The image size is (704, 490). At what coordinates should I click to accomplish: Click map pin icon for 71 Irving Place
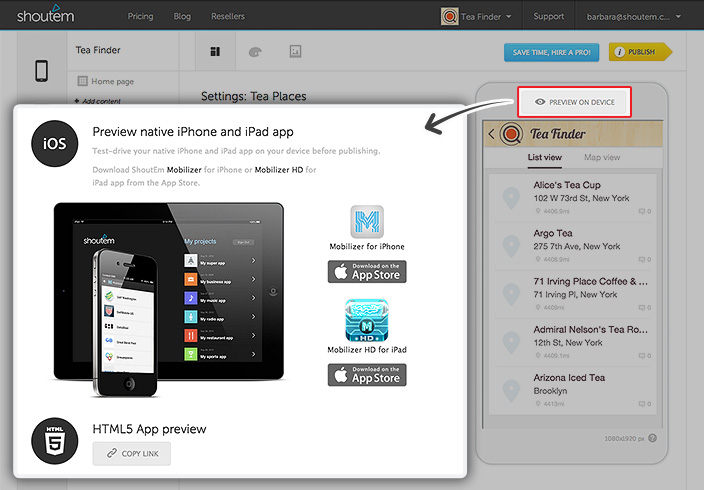tap(511, 295)
